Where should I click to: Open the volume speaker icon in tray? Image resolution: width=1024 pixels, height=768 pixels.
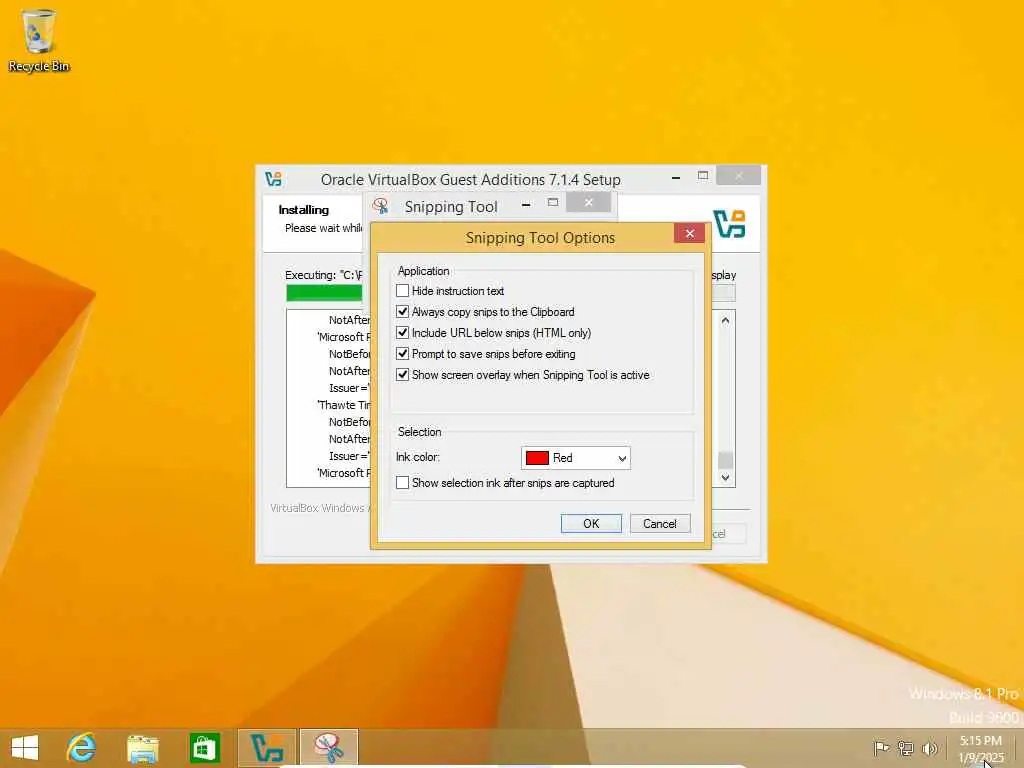929,748
